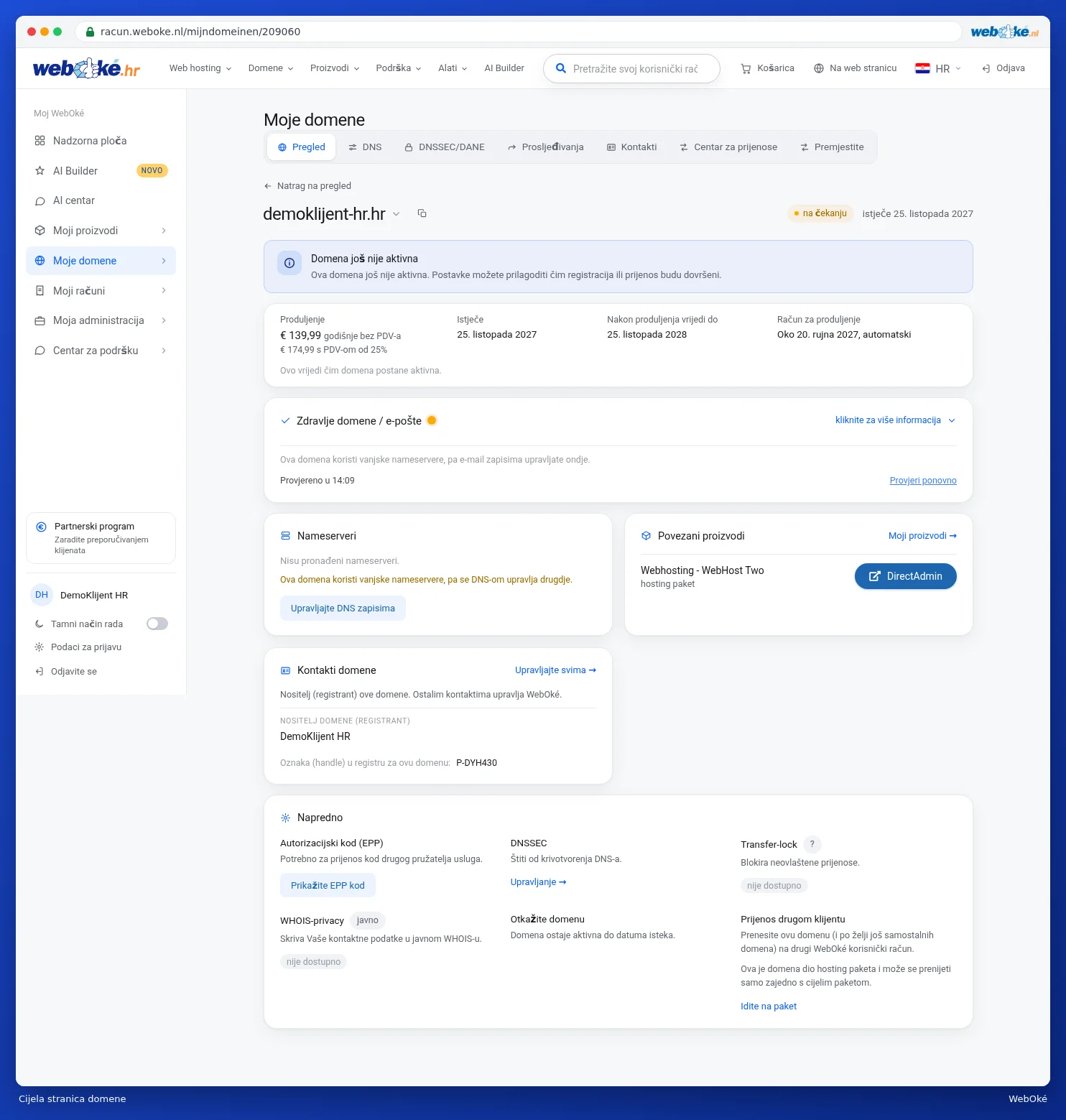Open Upravljajte svima contacts link
Image resolution: width=1066 pixels, height=1120 pixels.
tap(555, 670)
